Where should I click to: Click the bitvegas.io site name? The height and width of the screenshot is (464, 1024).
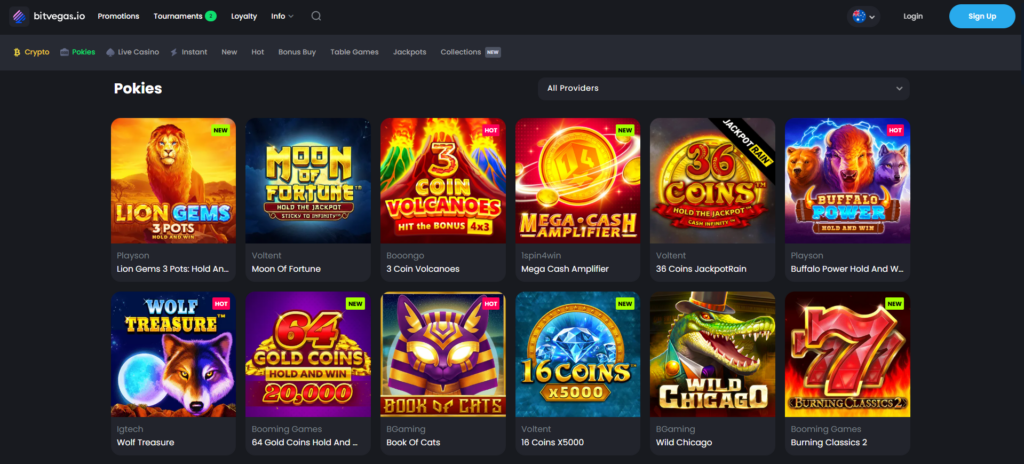click(59, 16)
